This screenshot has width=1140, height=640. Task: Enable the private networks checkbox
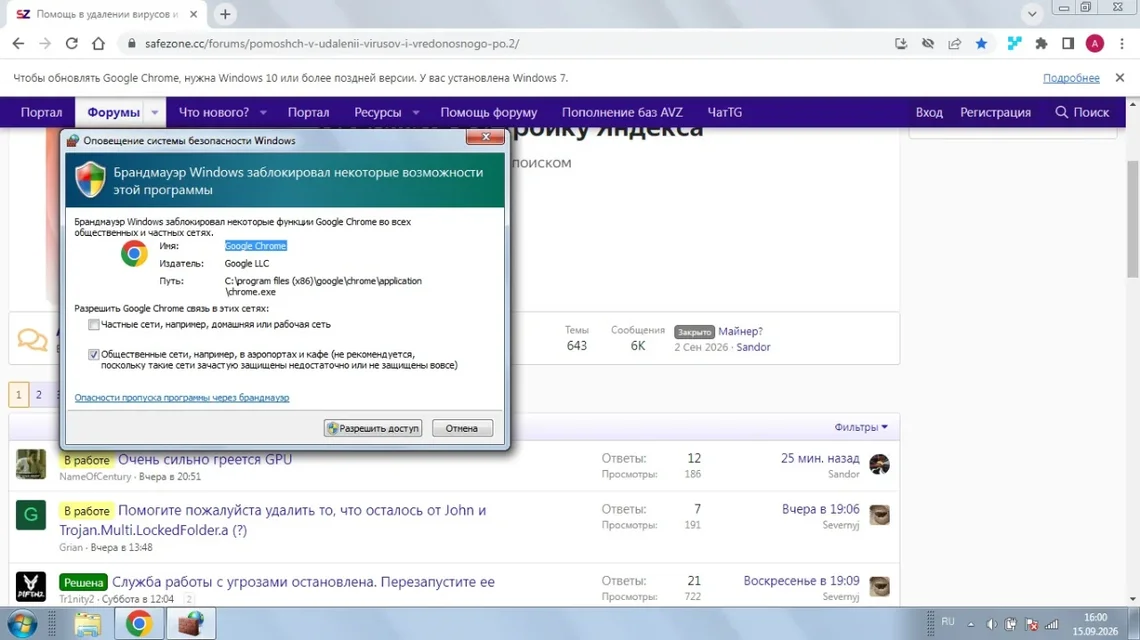[94, 324]
